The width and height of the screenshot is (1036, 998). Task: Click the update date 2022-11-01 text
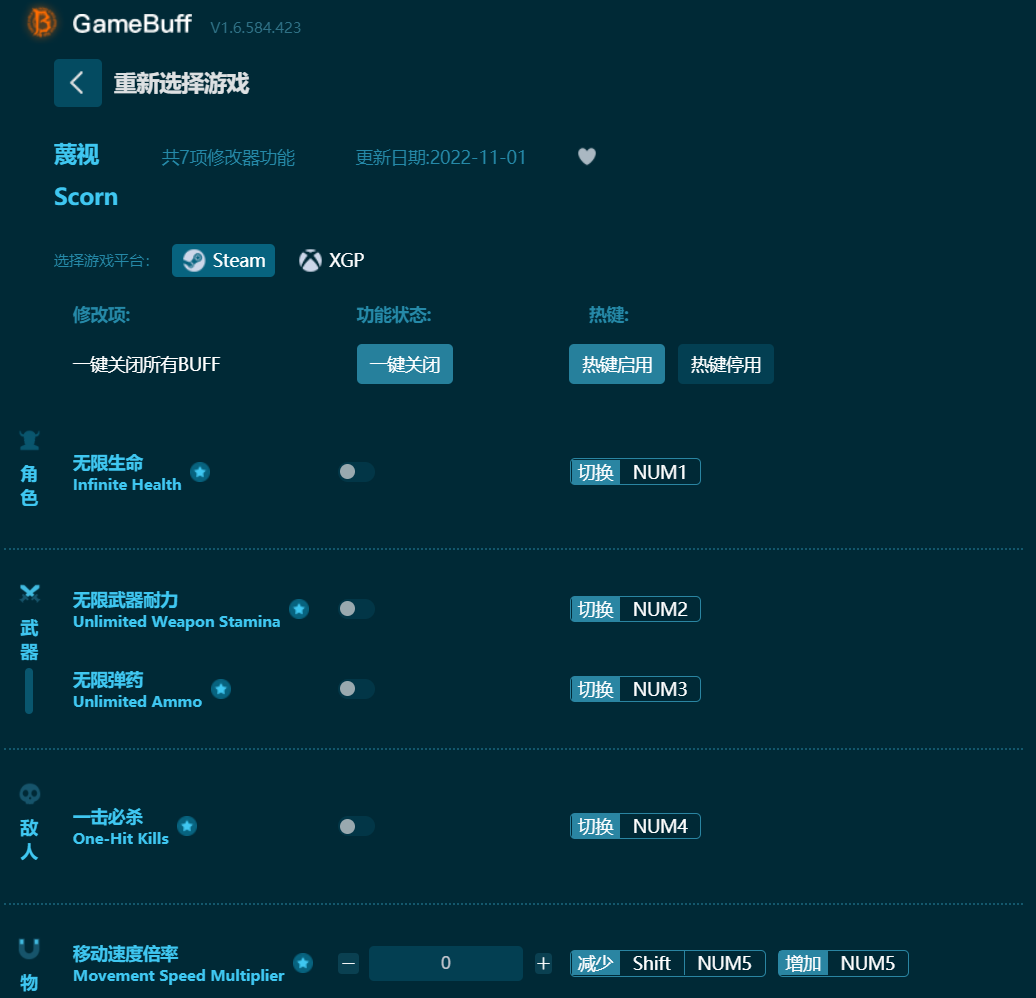tap(441, 157)
